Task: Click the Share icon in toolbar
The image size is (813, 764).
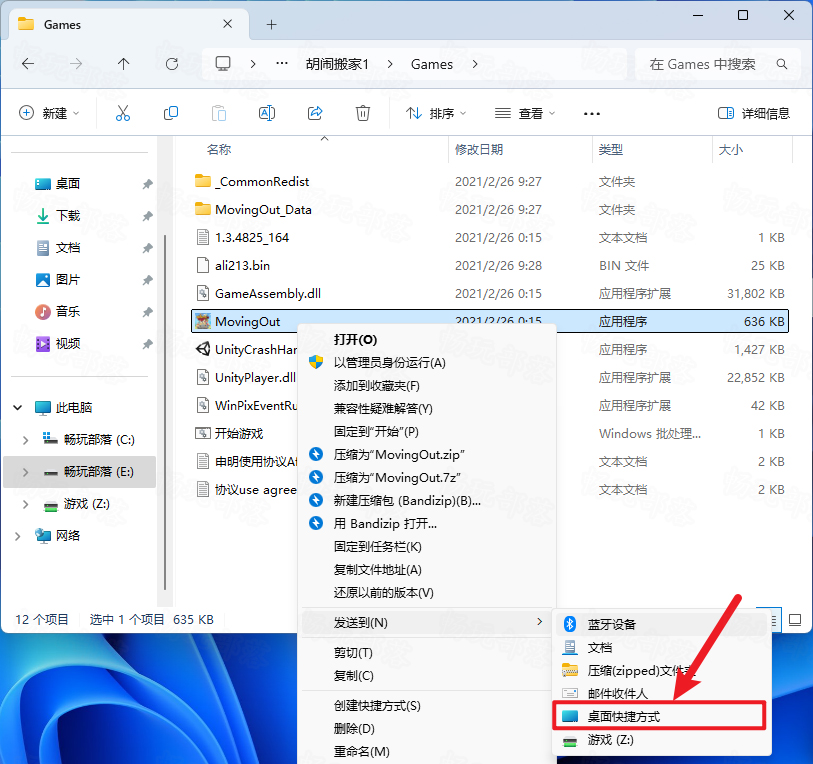Action: point(315,113)
